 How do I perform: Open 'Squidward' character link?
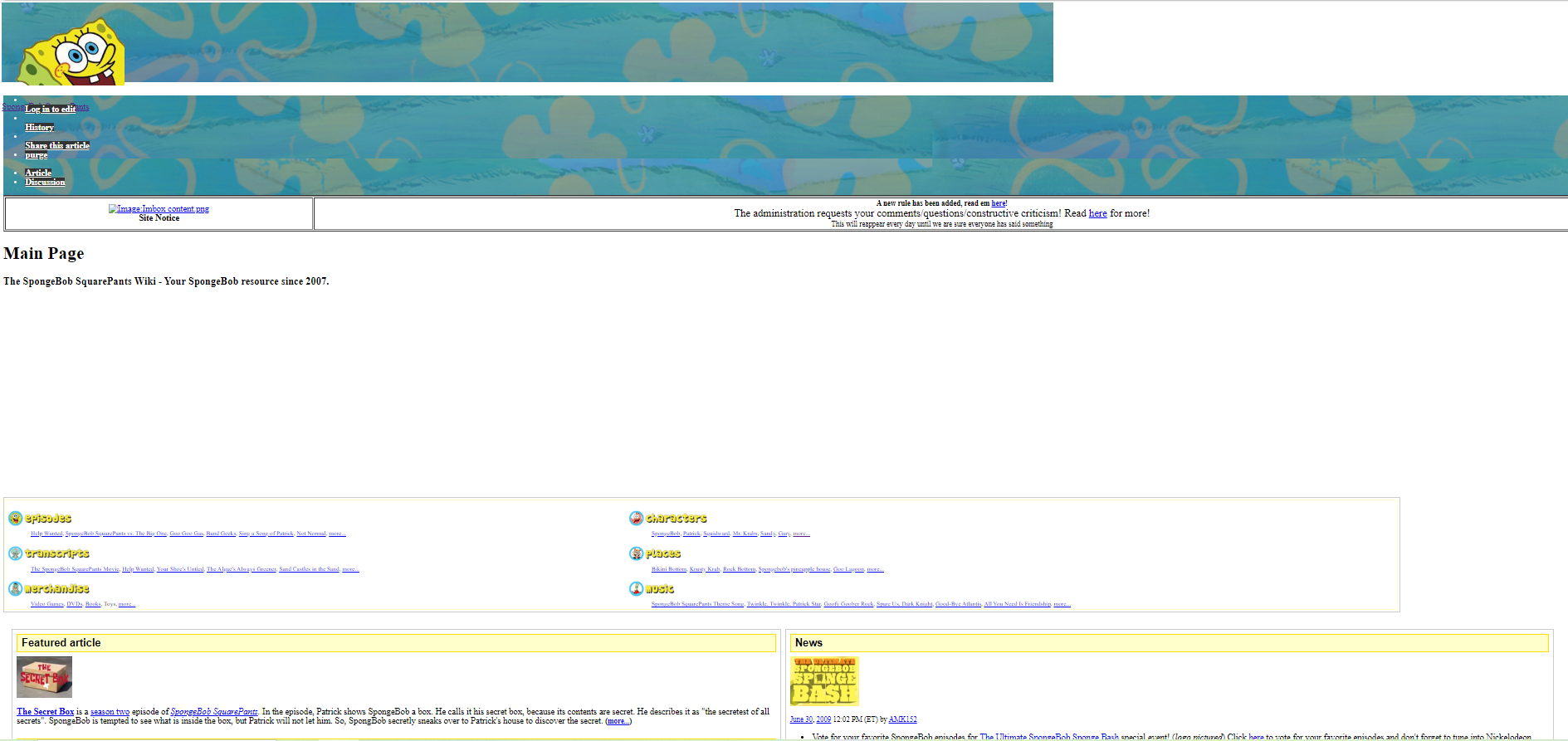[x=716, y=534]
